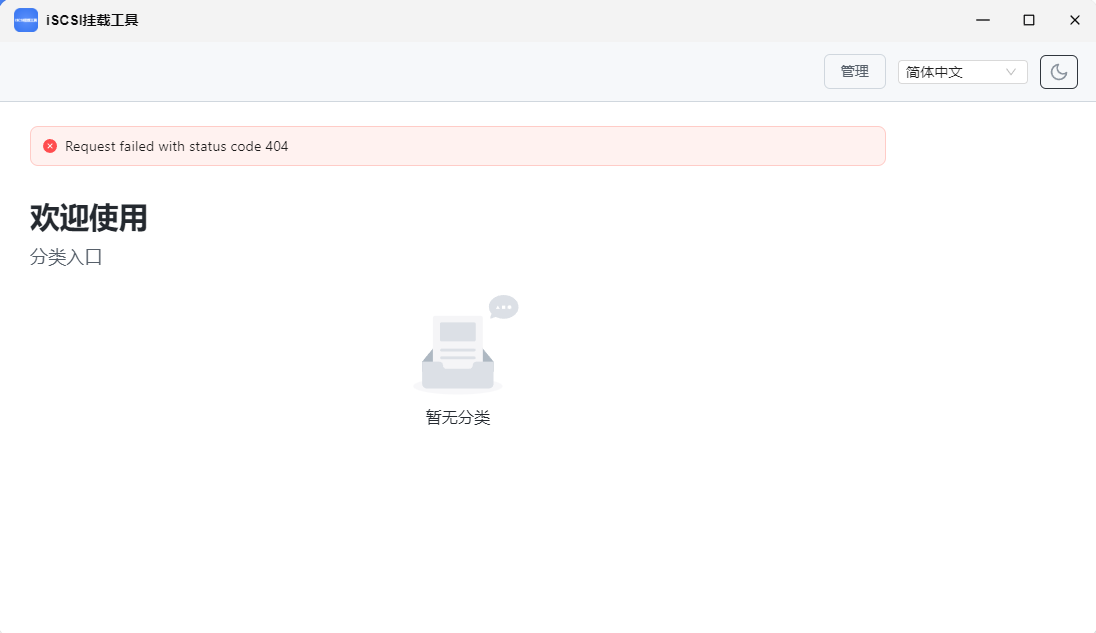Screen dimensions: 1096x633
Task: Maximize the iSCSI挂载工具 window
Action: point(1029,20)
